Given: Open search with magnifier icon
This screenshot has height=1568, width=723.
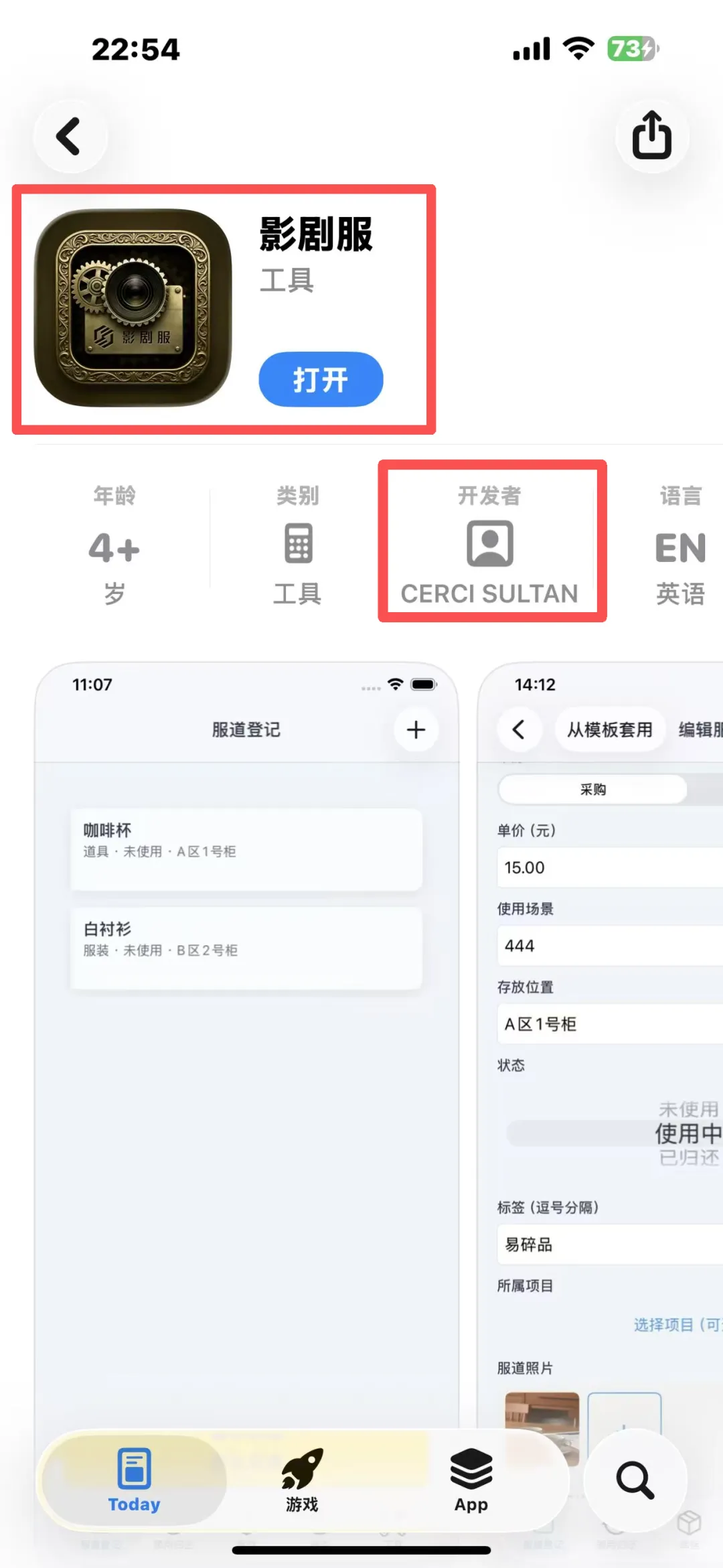Looking at the screenshot, I should pyautogui.click(x=635, y=1481).
